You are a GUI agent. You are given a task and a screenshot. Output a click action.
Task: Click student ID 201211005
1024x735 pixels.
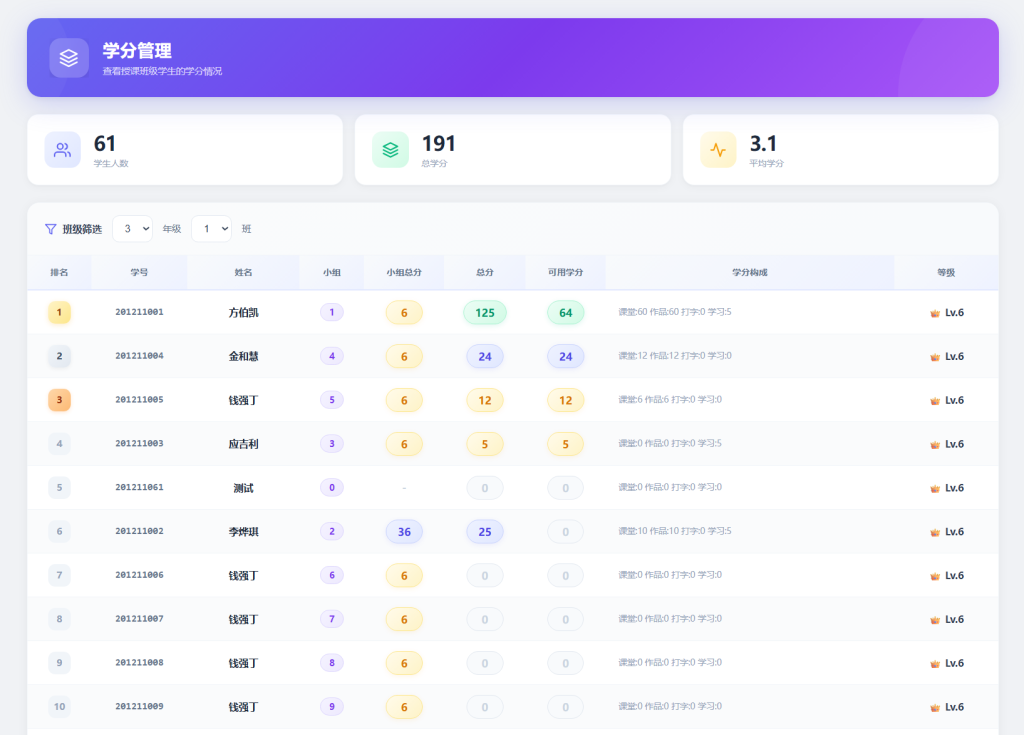click(139, 400)
